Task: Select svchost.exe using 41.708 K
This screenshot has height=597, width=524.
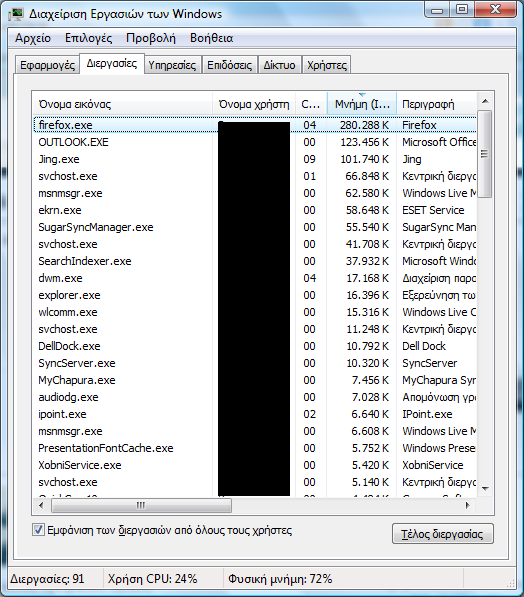Action: [254, 244]
